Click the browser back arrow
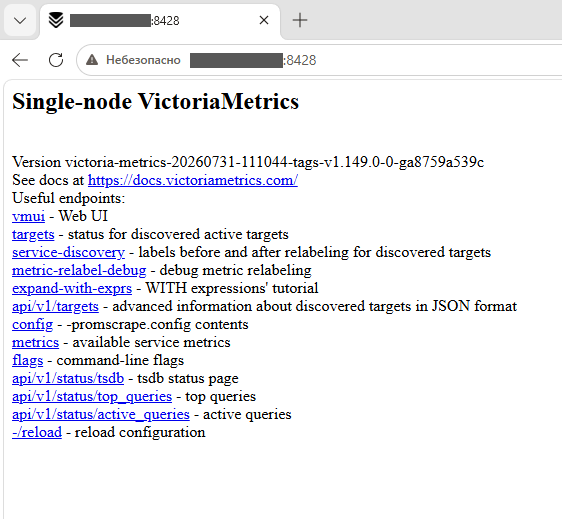The image size is (562, 519). 20,60
